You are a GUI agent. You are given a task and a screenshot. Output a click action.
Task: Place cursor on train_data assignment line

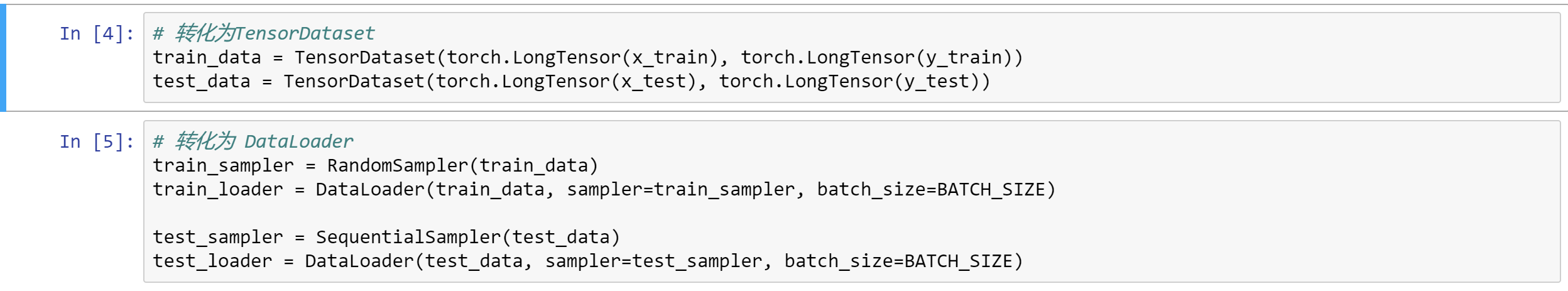pyautogui.click(x=588, y=58)
